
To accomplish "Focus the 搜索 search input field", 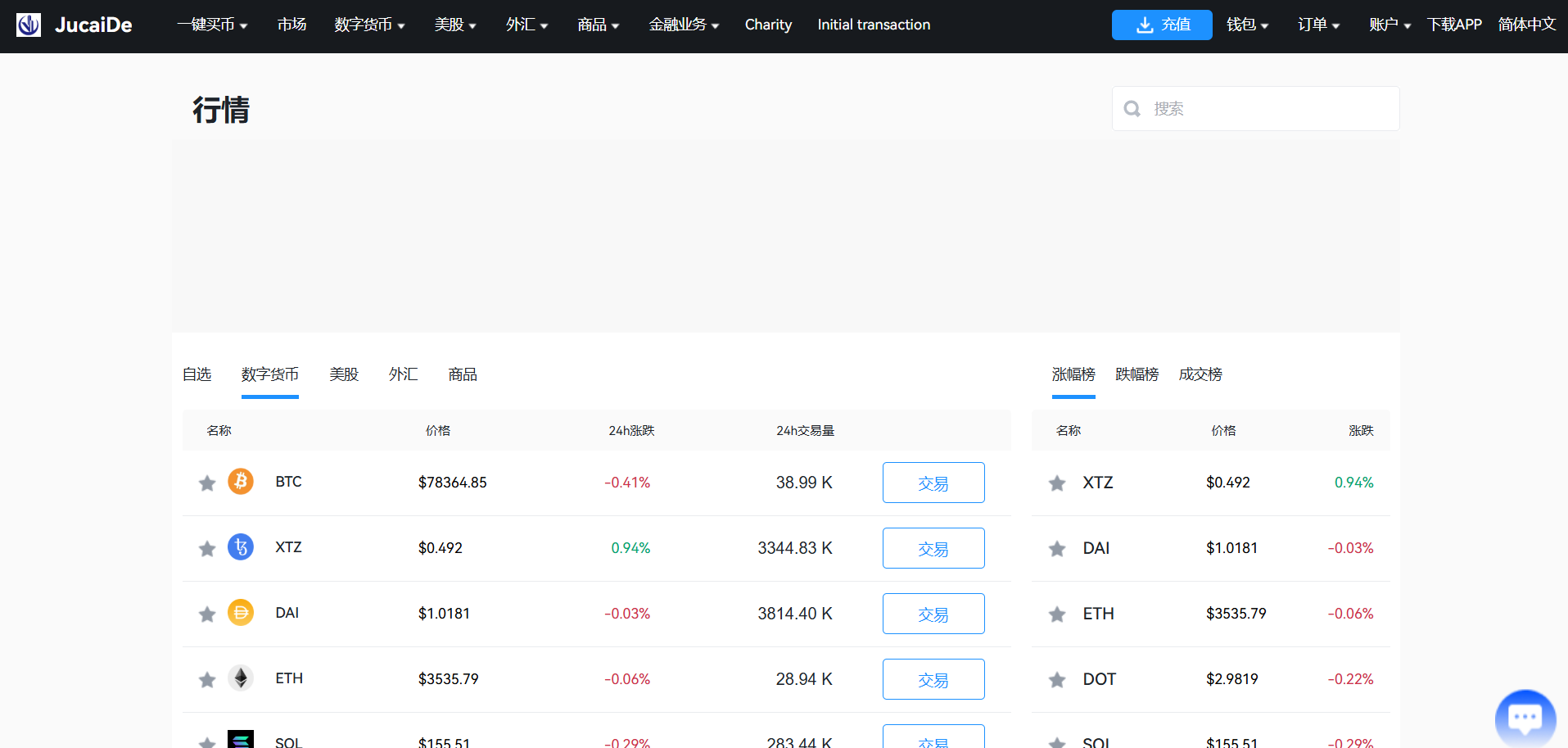I will pos(1269,109).
